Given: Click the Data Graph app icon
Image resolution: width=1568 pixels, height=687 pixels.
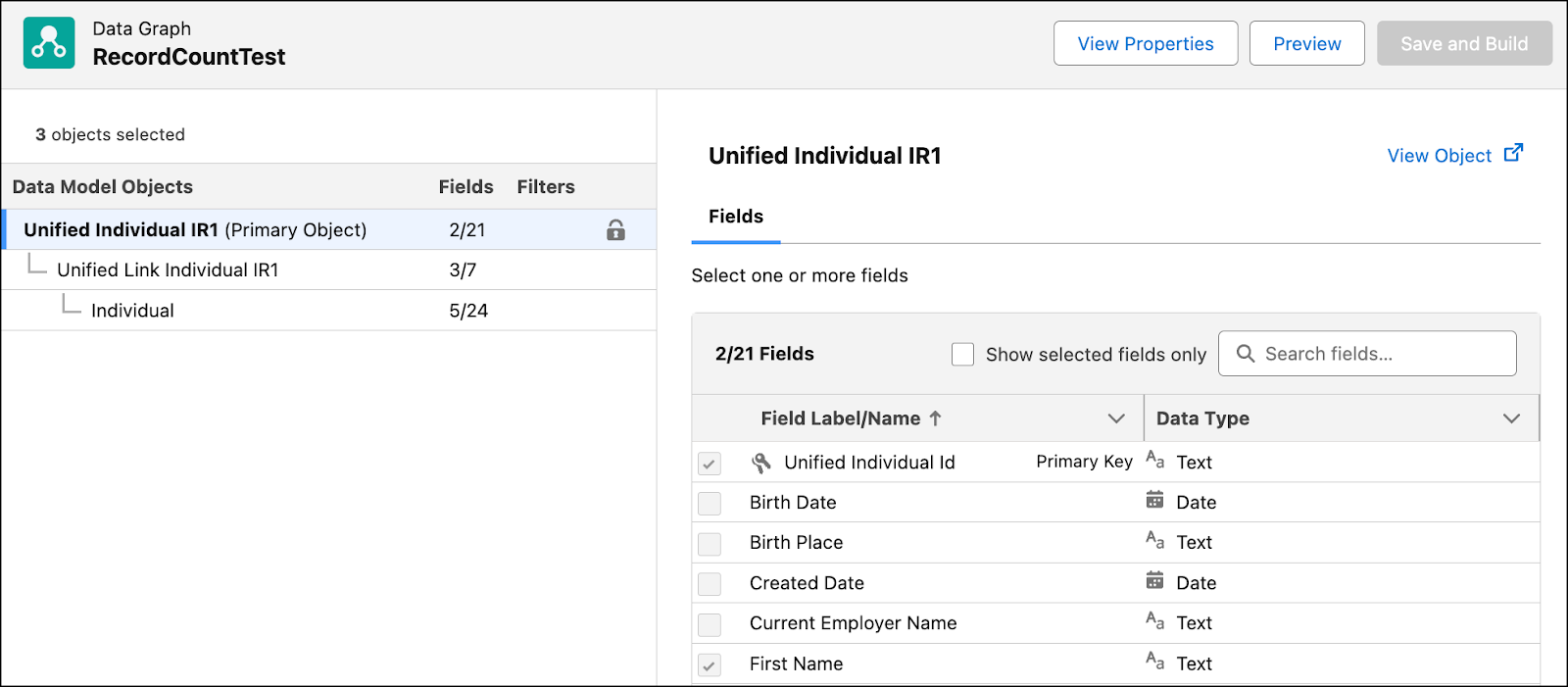Looking at the screenshot, I should [x=49, y=43].
